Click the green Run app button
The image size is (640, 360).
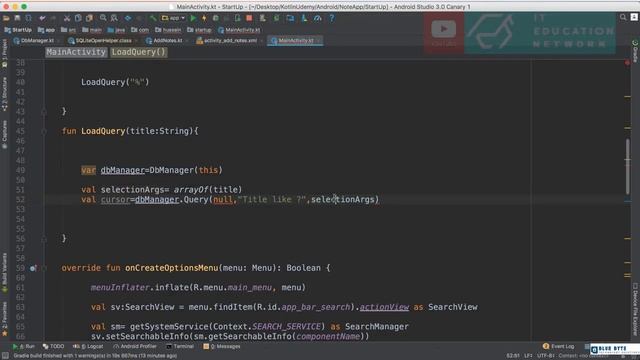tap(193, 18)
